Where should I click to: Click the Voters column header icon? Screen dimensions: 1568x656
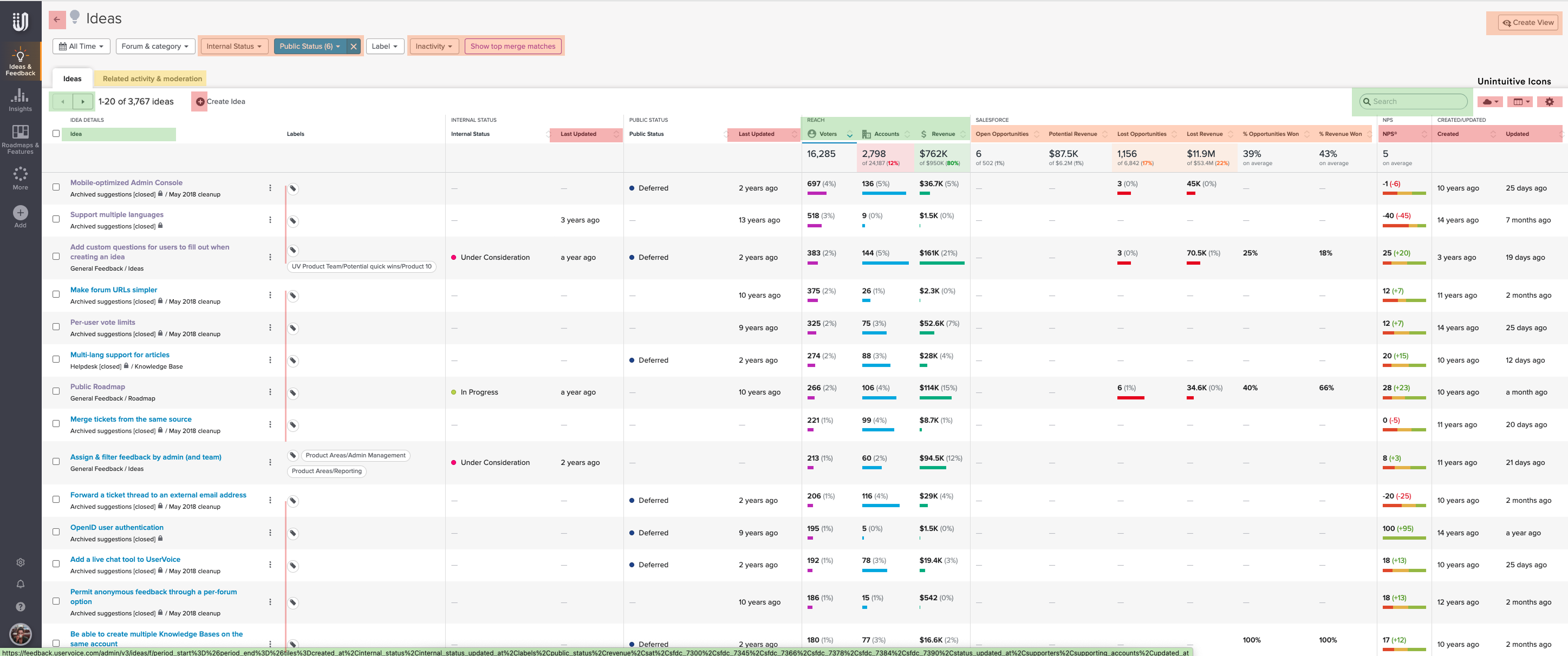pos(811,134)
